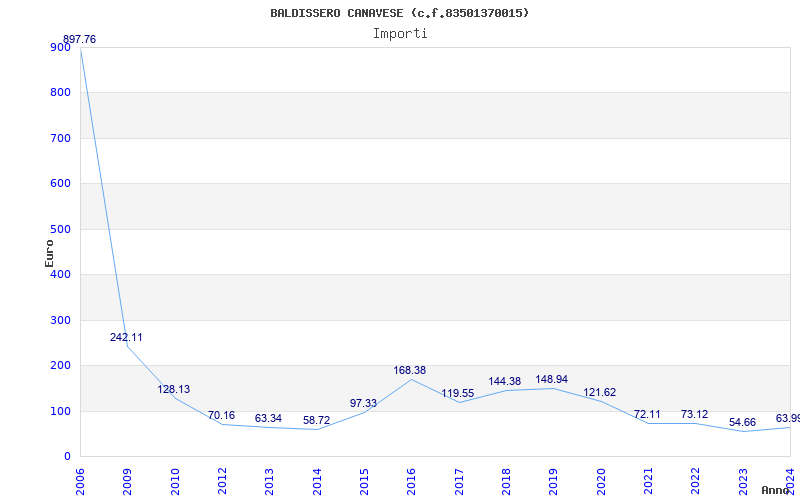Click the 2021 year tick label
800x500 pixels.
pyautogui.click(x=648, y=481)
